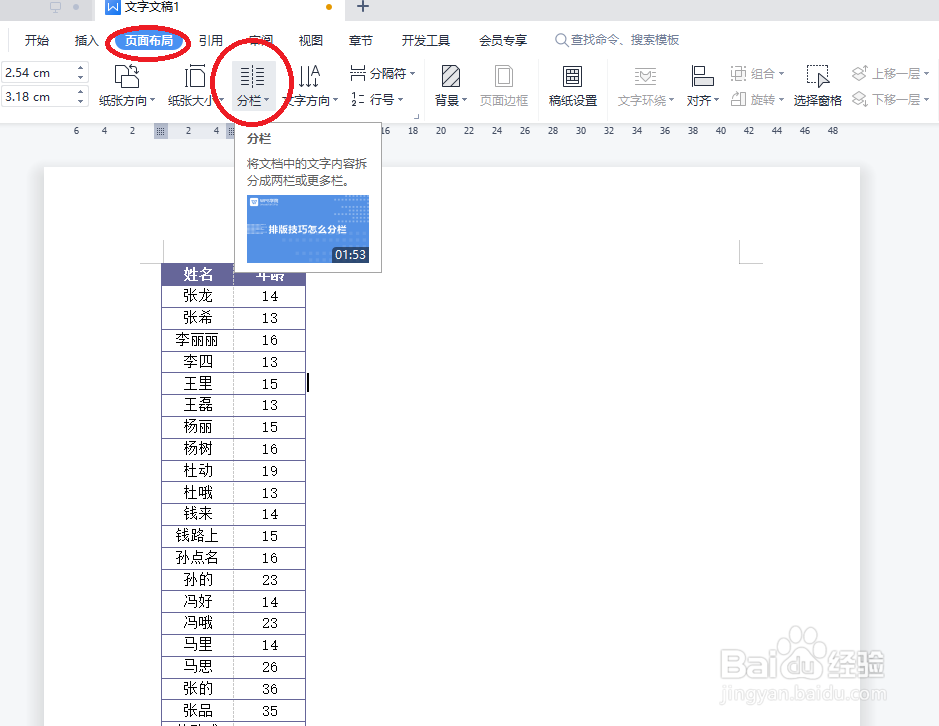
Task: Click age cell 35 beside 张品
Action: point(269,710)
